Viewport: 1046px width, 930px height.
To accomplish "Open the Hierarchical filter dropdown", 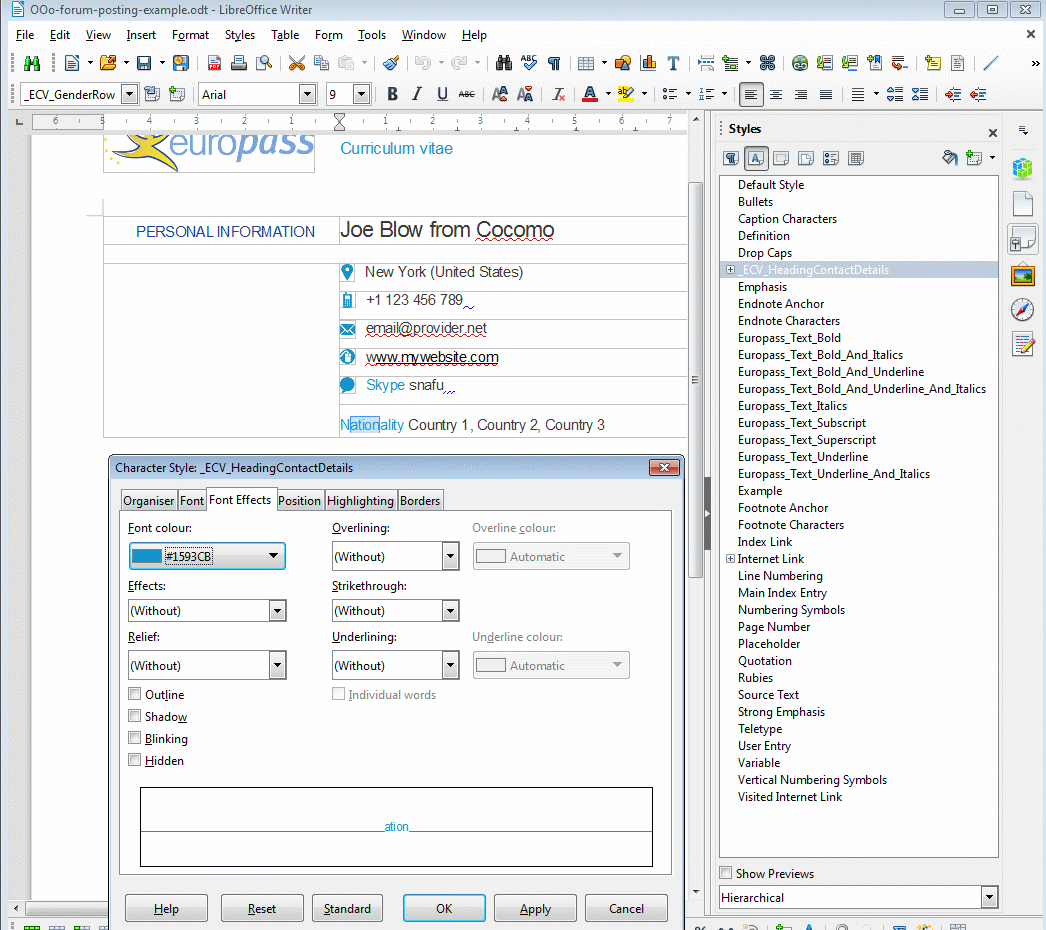I will 989,897.
